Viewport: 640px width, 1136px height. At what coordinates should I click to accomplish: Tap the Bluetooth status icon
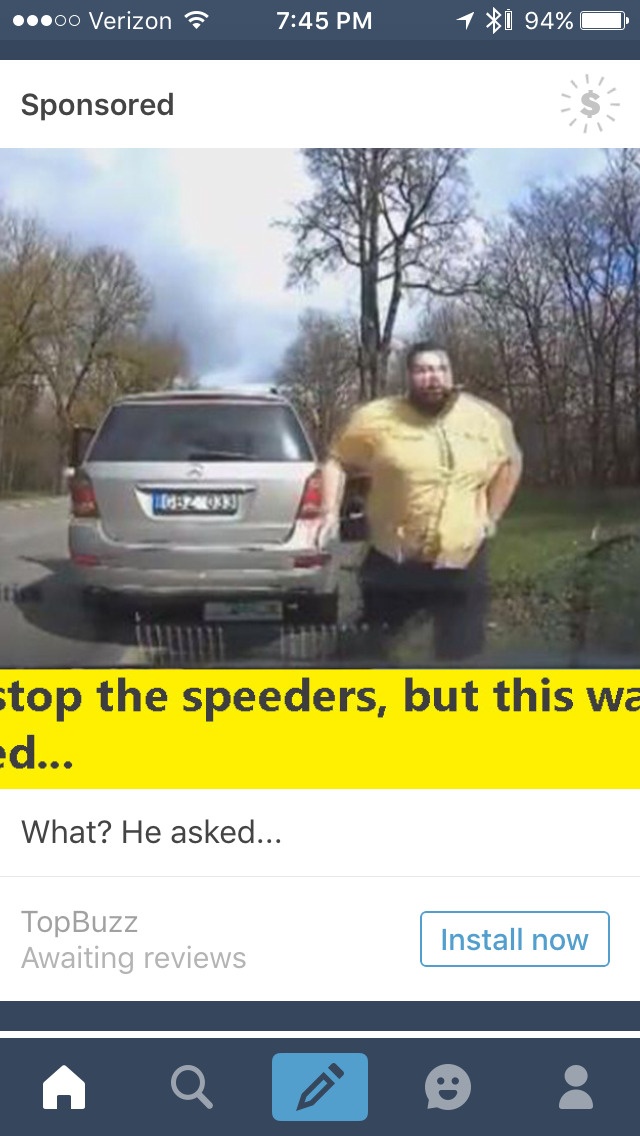[493, 20]
